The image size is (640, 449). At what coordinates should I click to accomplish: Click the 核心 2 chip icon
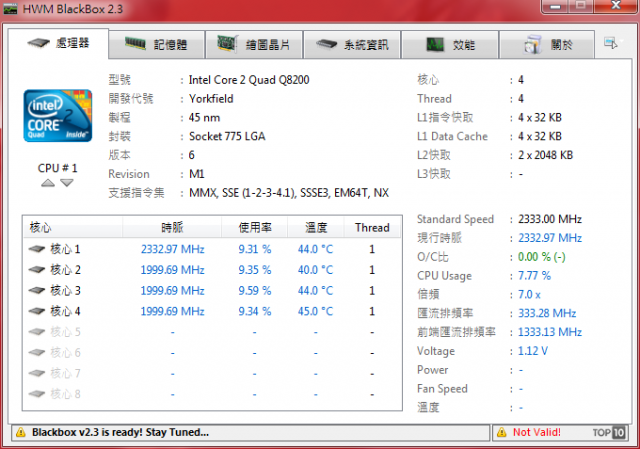(37, 269)
